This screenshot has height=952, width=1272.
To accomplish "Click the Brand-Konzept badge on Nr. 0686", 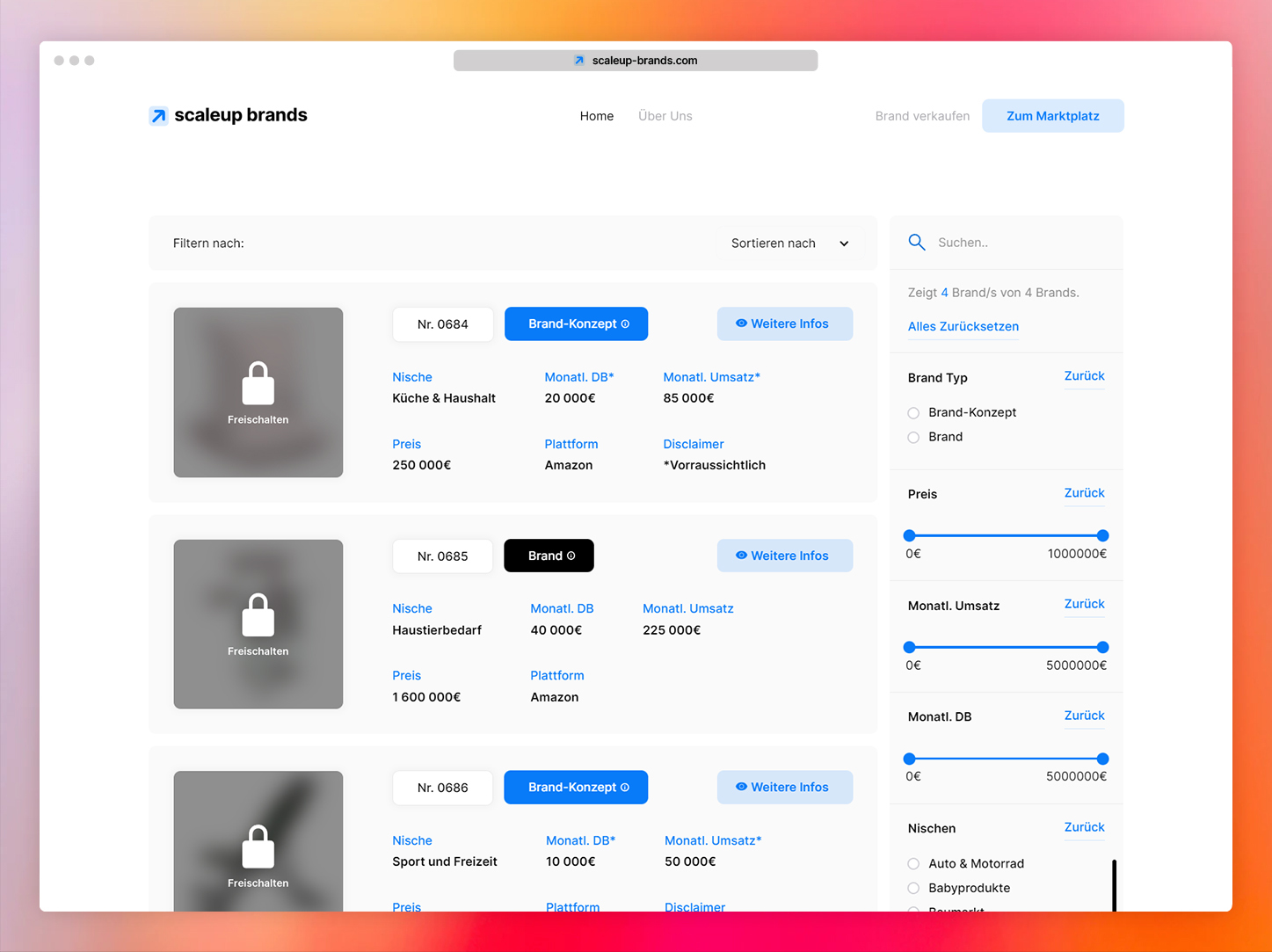I will pos(577,787).
